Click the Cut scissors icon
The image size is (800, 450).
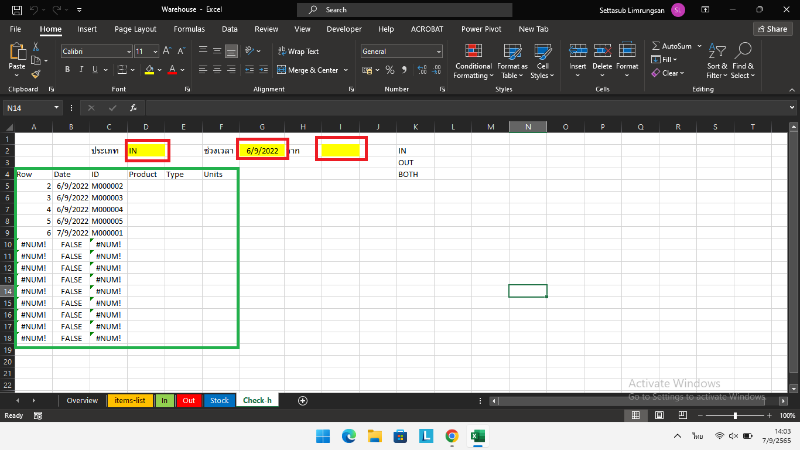click(36, 47)
